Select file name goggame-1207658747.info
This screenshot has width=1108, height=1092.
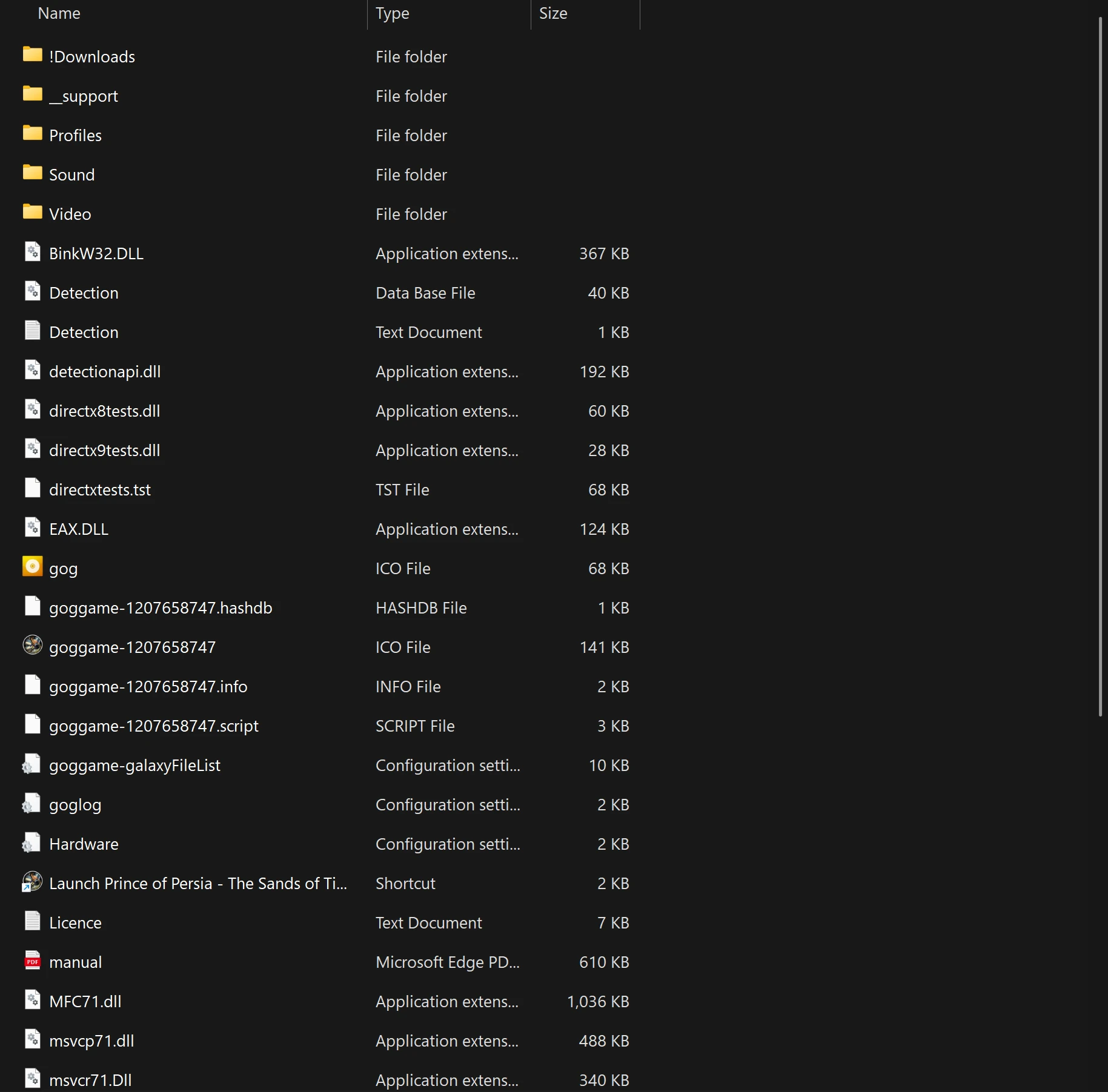148,687
